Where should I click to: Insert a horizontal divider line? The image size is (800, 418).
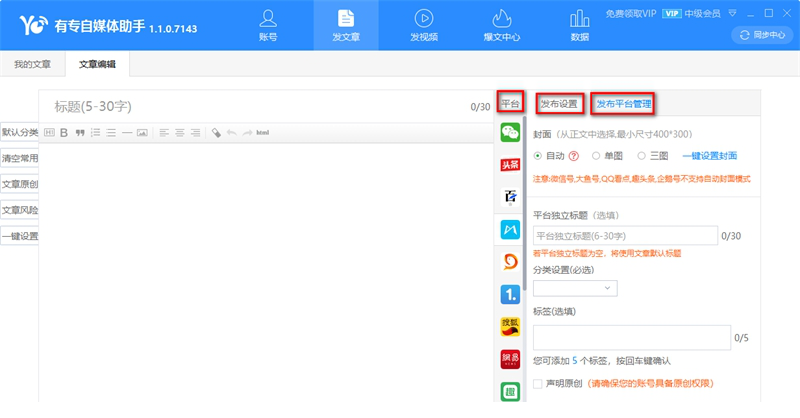[127, 133]
